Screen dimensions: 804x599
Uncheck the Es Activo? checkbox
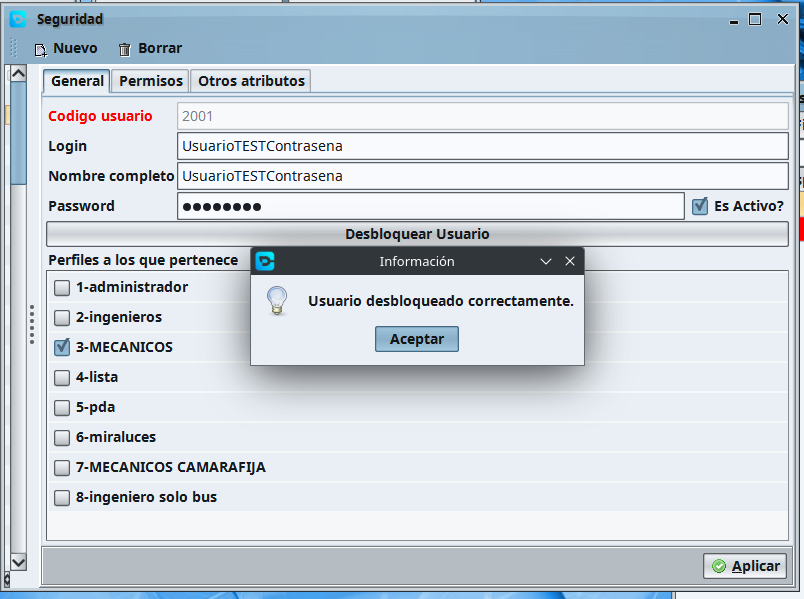[700, 206]
